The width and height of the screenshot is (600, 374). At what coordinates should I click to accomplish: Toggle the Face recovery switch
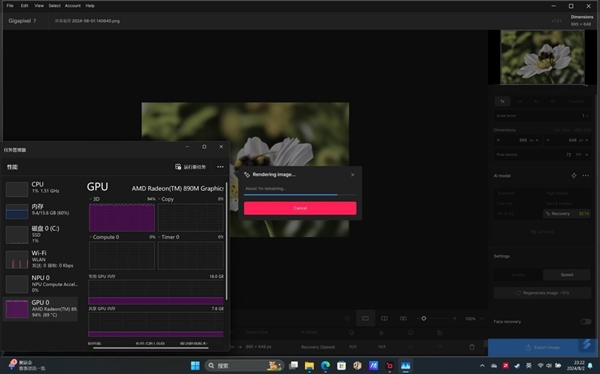point(585,322)
